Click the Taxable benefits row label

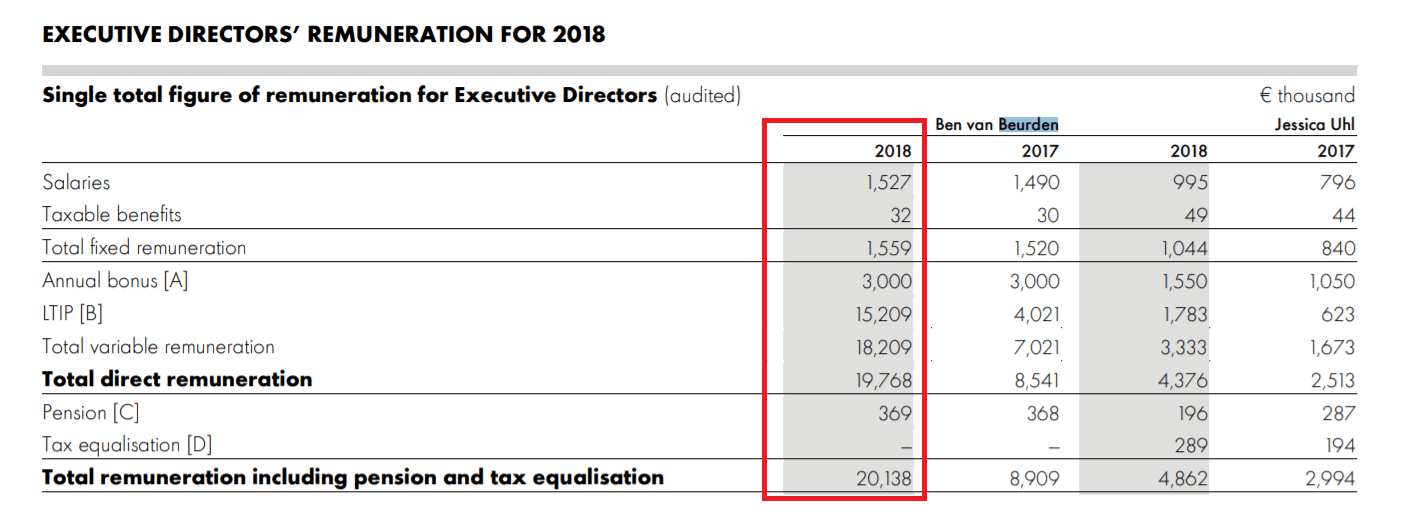pyautogui.click(x=112, y=215)
